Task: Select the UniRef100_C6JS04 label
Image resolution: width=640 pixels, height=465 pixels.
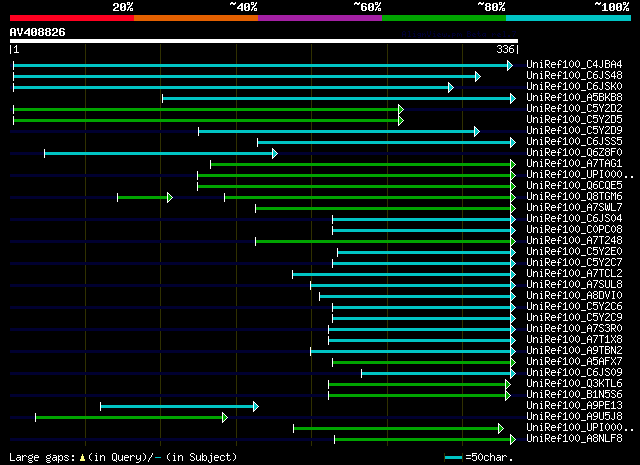Action: point(574,218)
